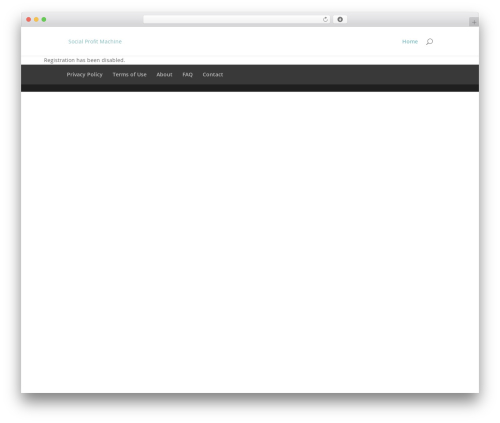Open the Terms of Use footer link
500x423 pixels.
coord(130,74)
